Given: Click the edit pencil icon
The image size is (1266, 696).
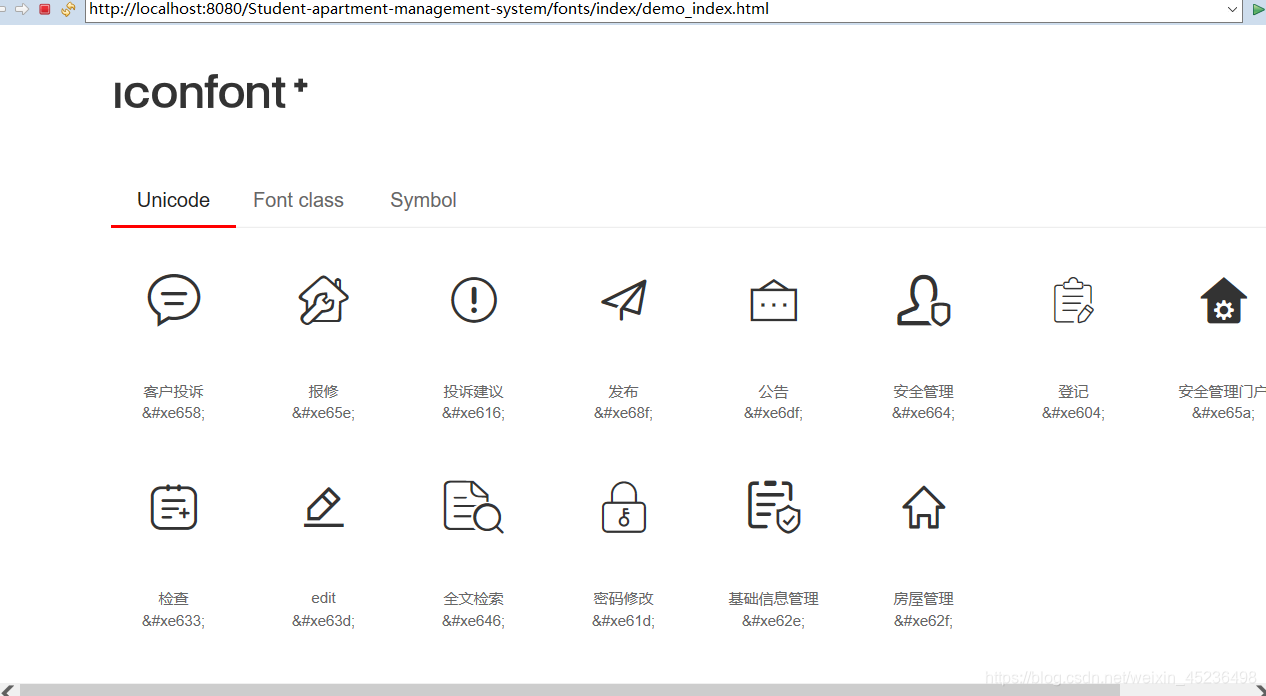Looking at the screenshot, I should pos(324,507).
